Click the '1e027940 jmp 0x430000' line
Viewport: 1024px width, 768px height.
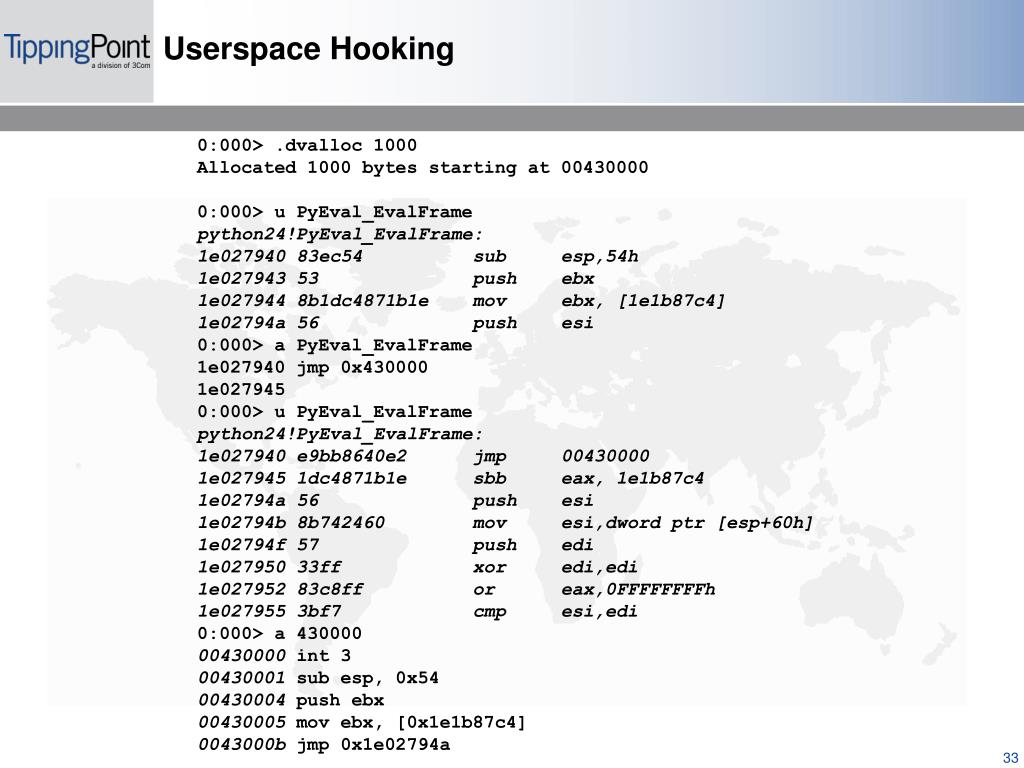(312, 367)
